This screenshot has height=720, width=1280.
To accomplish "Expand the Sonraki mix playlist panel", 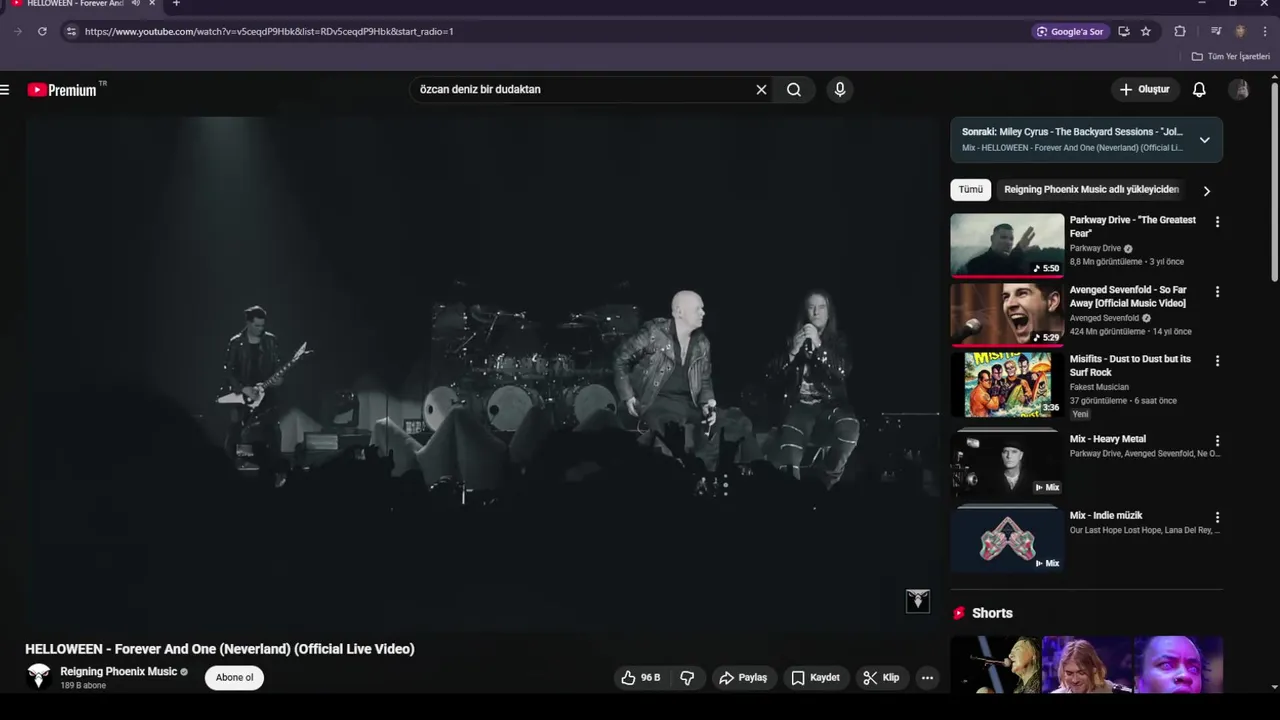I will (x=1205, y=140).
